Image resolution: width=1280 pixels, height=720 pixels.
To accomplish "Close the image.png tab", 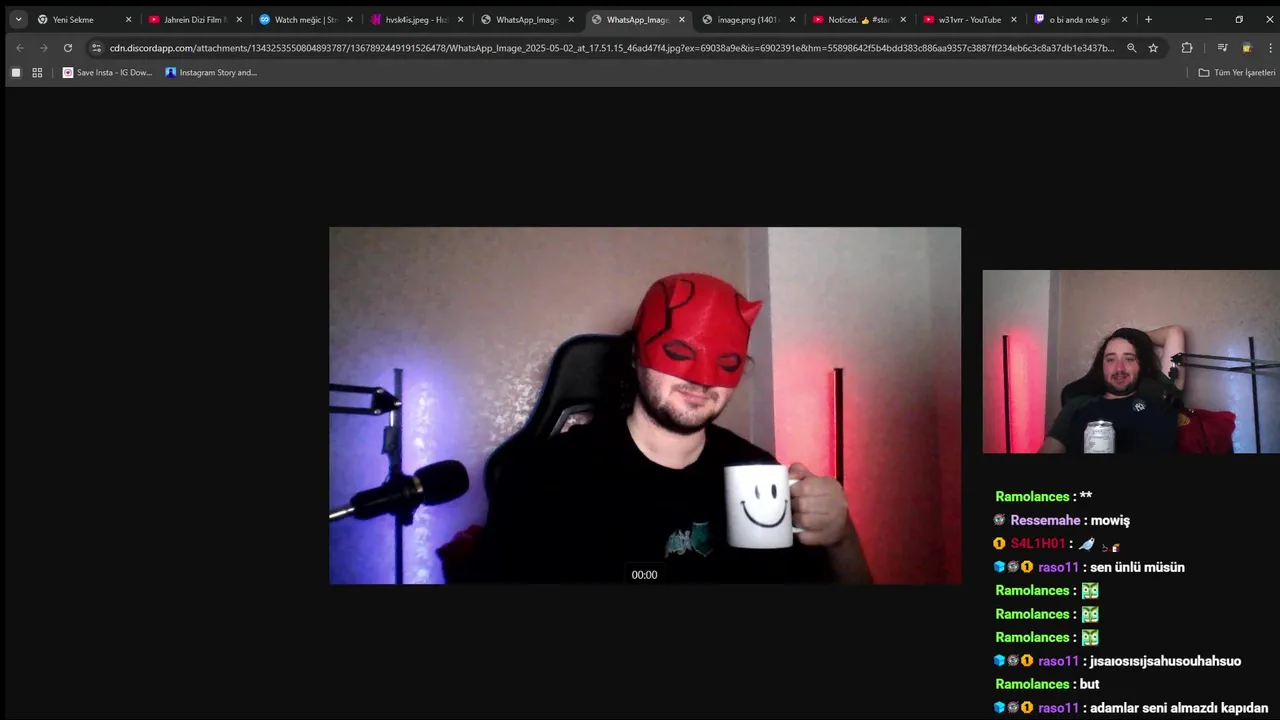I will point(792,19).
